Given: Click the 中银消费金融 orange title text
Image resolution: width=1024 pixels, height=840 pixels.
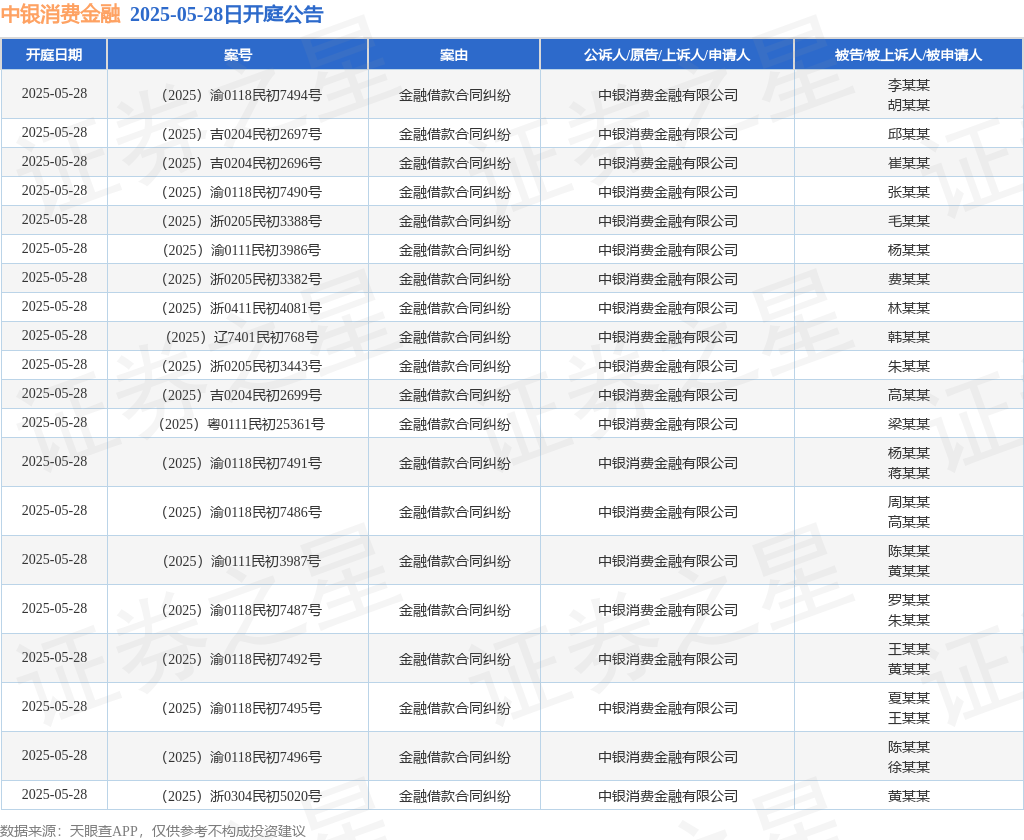Looking at the screenshot, I should pos(61,14).
